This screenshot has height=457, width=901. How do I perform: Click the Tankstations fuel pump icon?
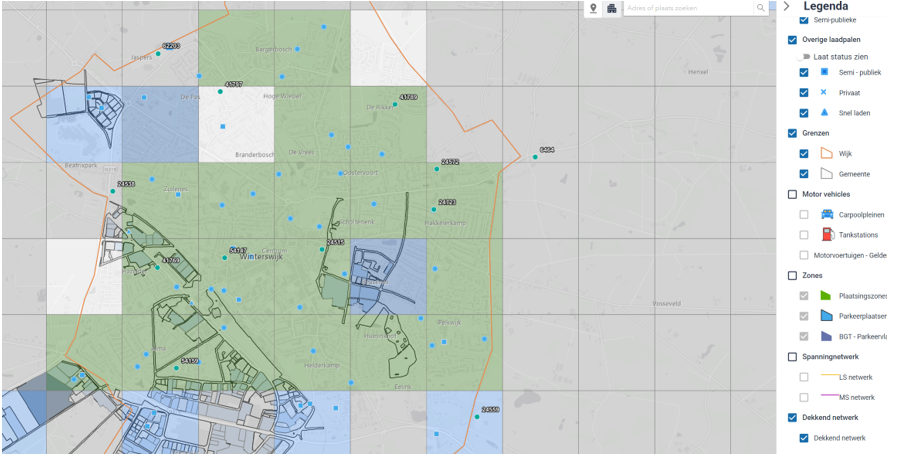pos(827,235)
